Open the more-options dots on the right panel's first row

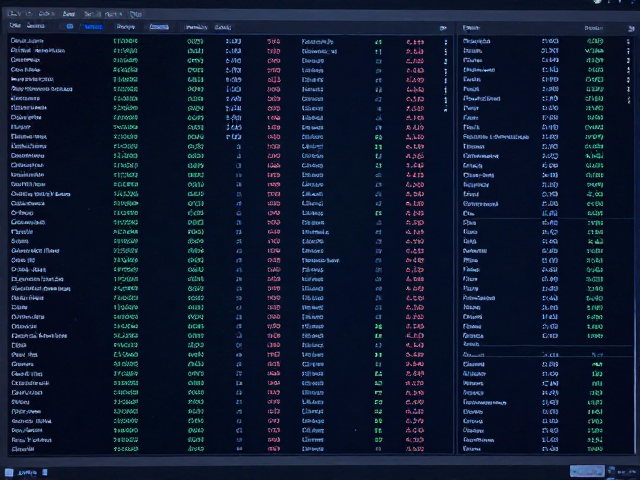tap(628, 41)
